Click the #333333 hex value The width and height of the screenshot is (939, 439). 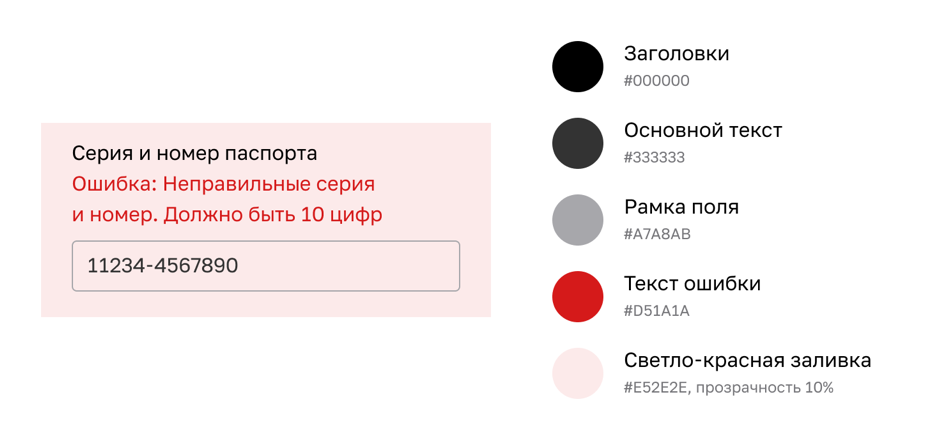coord(654,158)
